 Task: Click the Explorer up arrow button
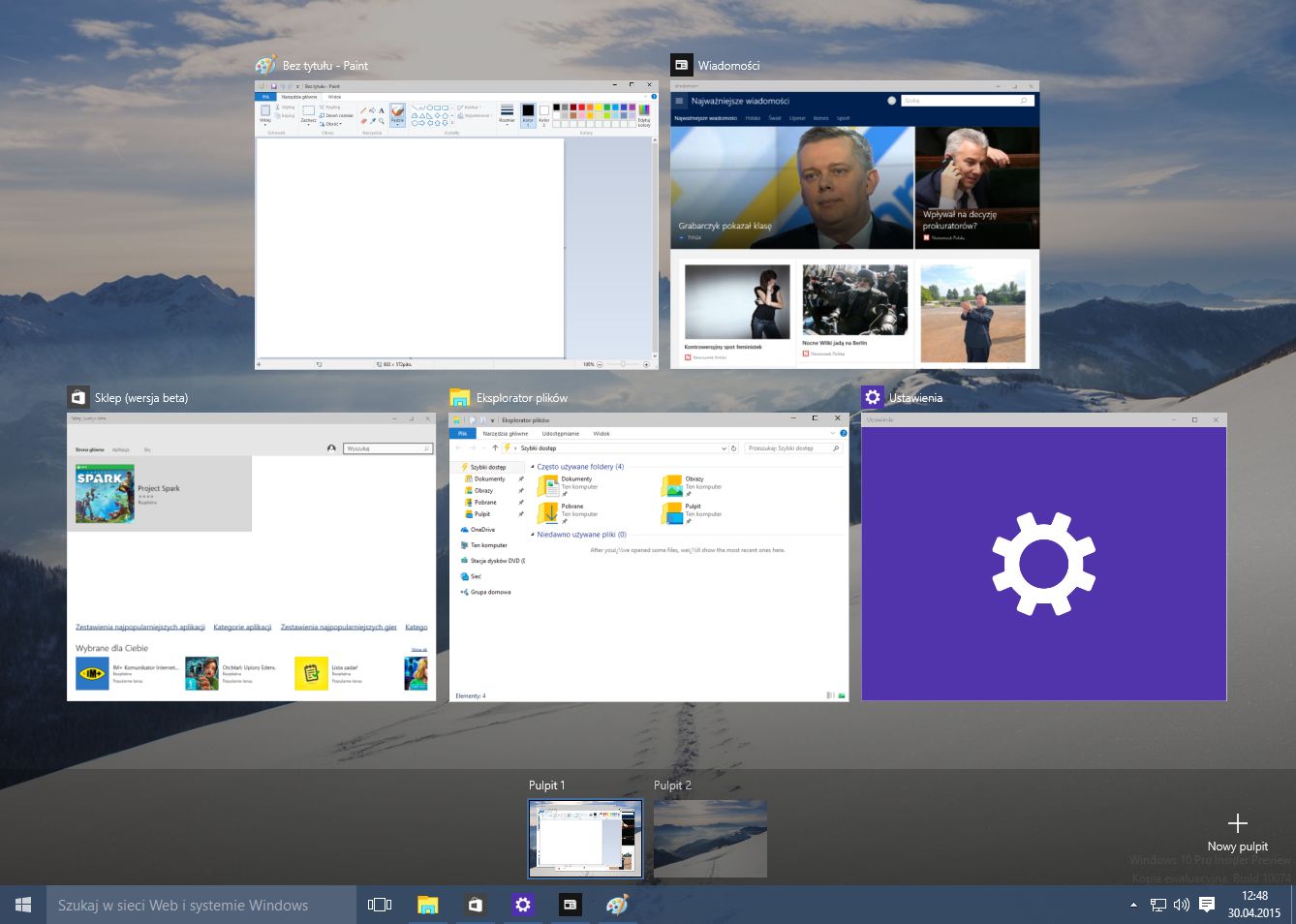[x=495, y=448]
